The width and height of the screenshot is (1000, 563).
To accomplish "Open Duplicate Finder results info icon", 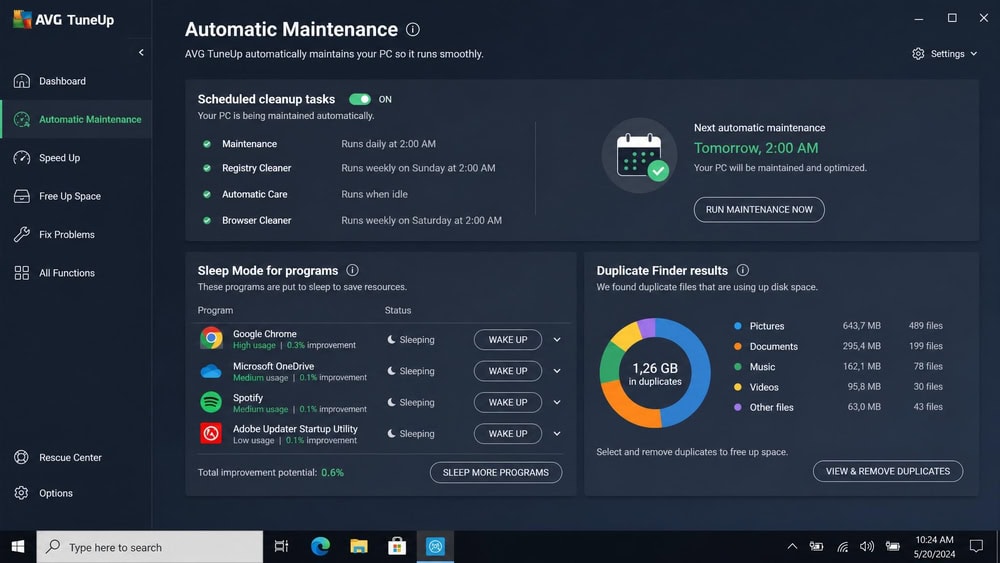I will point(742,270).
